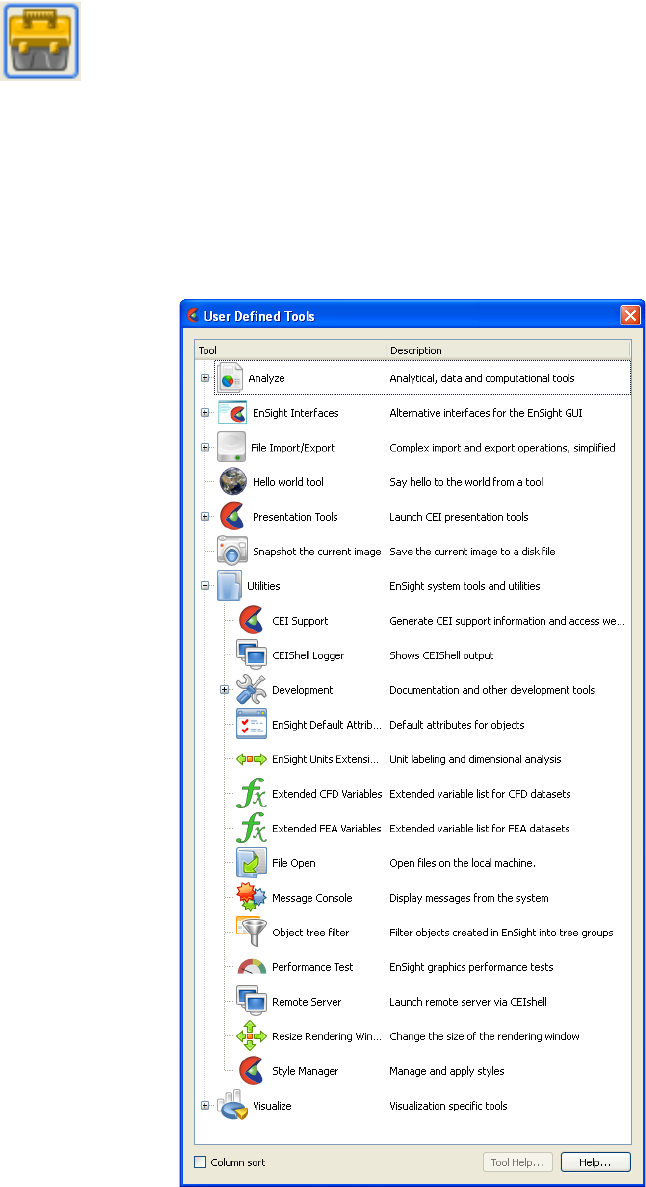Click the yellow toolbox User Defined Tools icon

pos(41,40)
